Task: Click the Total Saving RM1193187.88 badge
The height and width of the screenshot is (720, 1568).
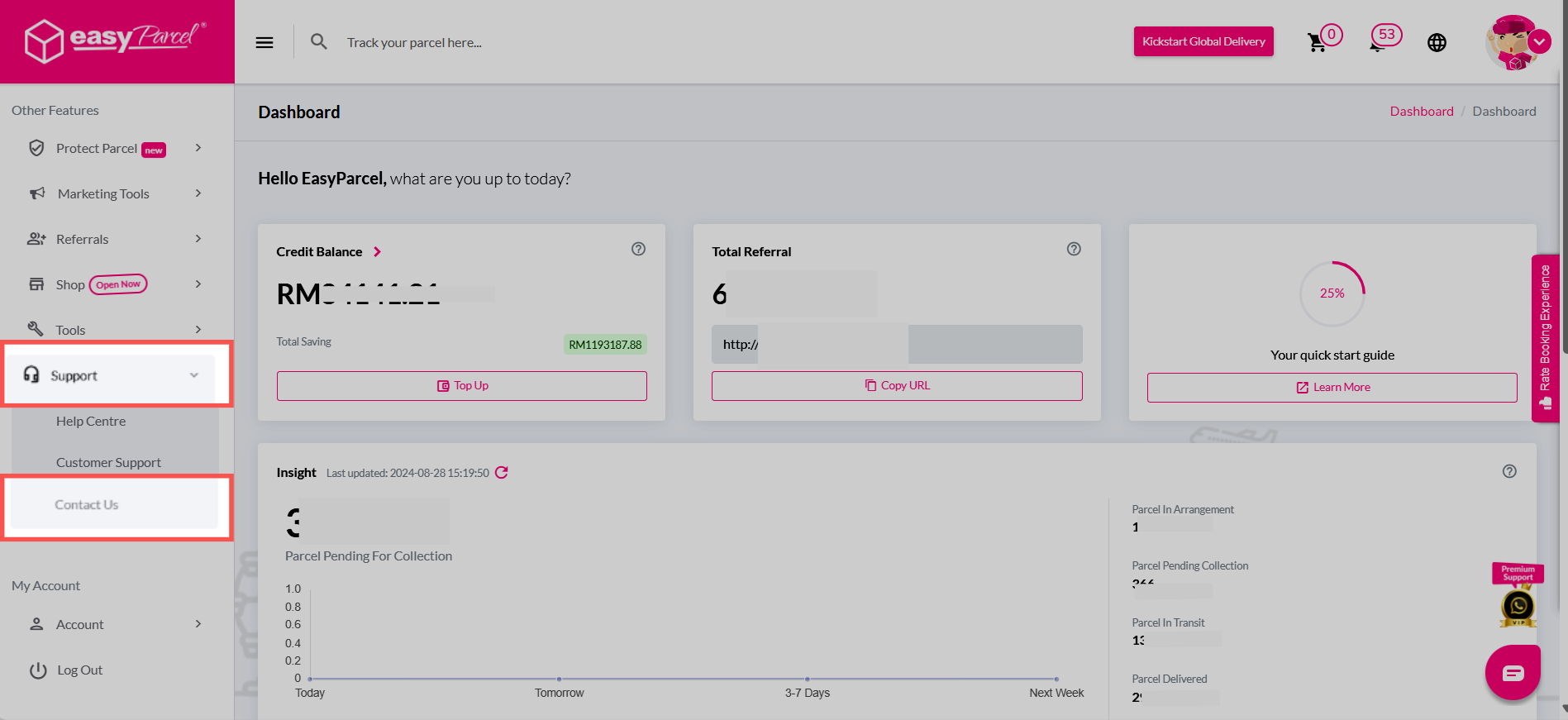Action: click(x=605, y=345)
